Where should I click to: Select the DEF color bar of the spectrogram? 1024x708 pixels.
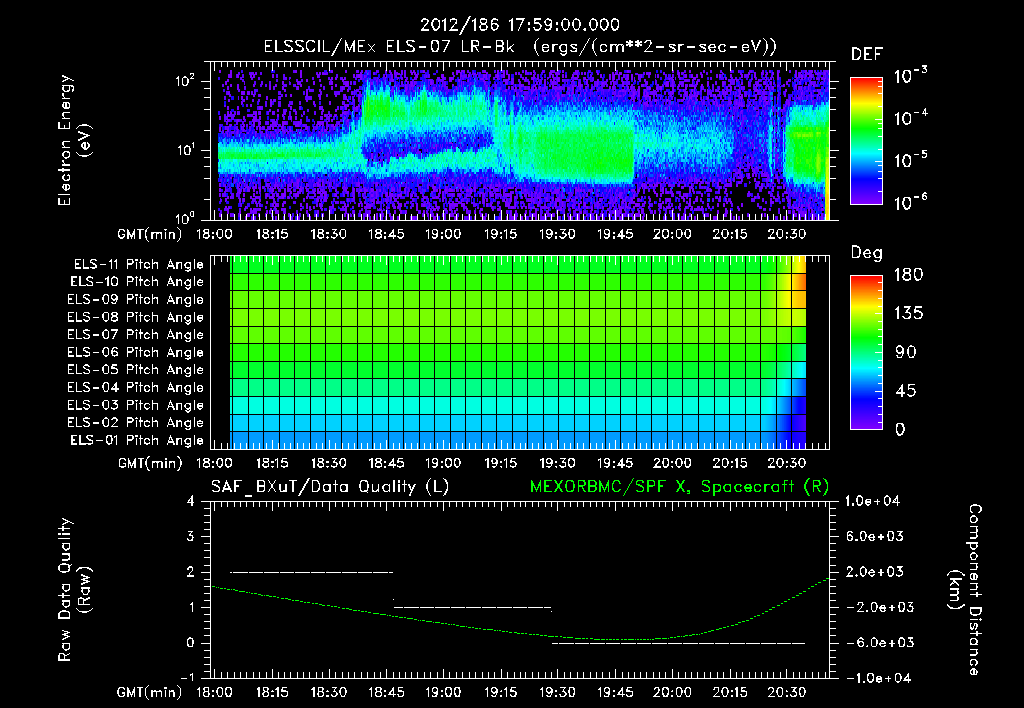point(866,141)
